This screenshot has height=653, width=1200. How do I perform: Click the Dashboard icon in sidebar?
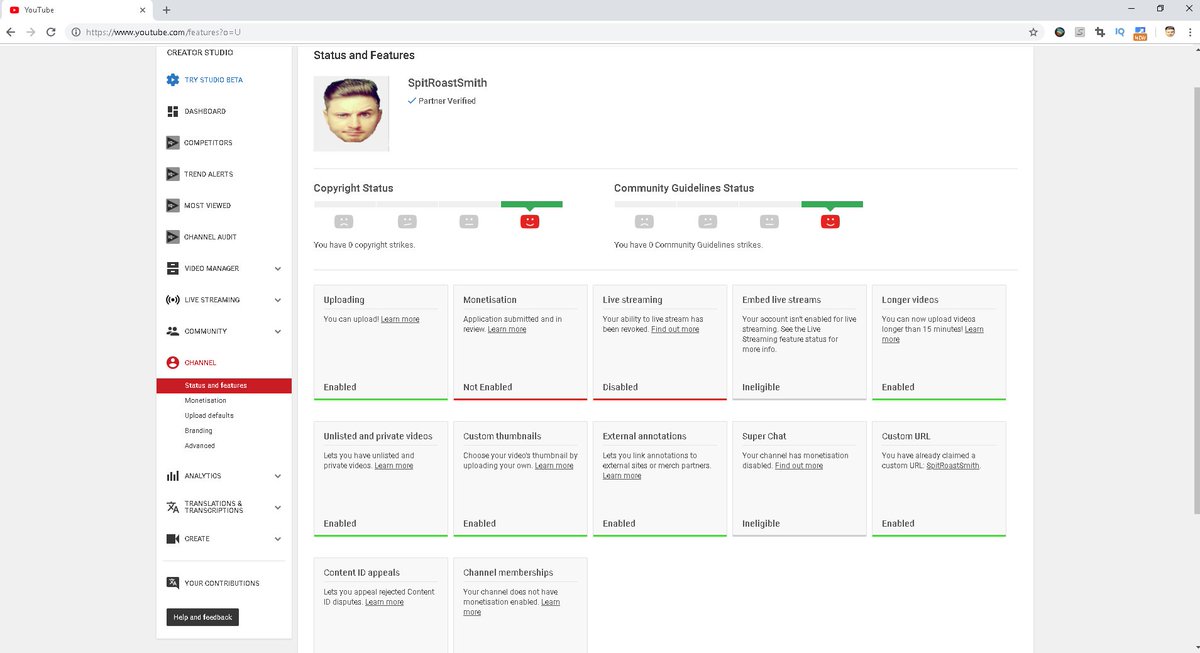[173, 111]
